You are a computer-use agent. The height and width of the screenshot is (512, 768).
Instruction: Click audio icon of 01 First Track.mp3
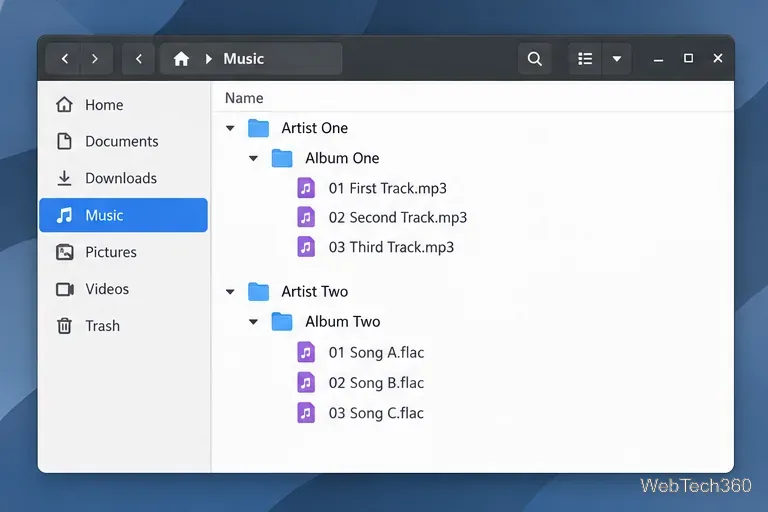tap(306, 188)
